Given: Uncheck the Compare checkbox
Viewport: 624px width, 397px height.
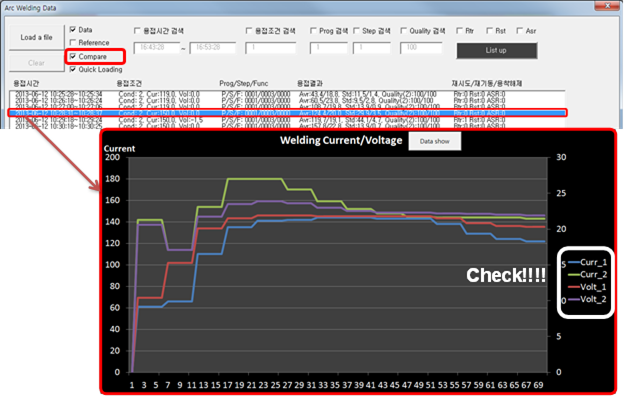Looking at the screenshot, I should [x=73, y=56].
